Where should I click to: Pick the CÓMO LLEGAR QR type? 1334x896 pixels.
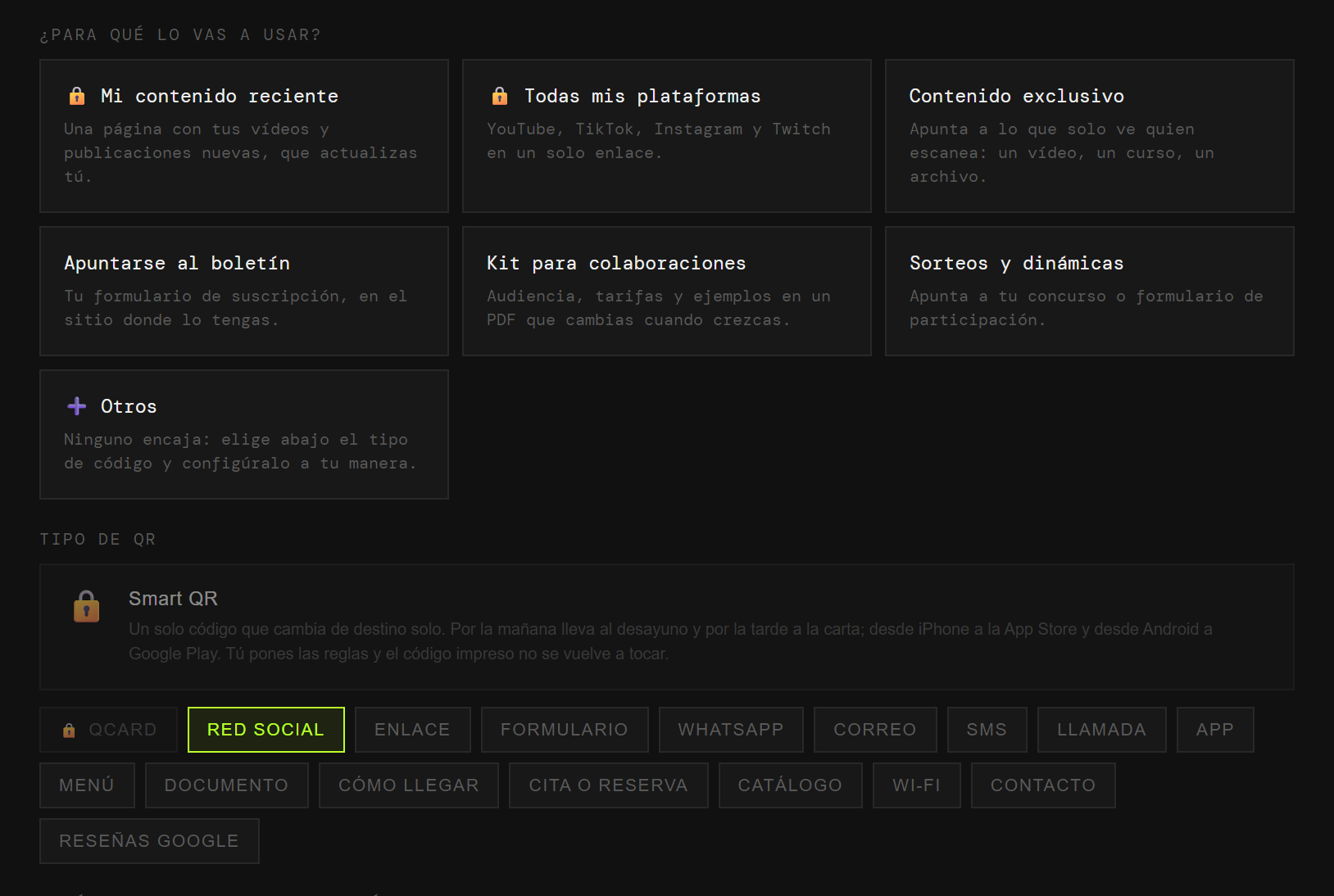(x=409, y=785)
